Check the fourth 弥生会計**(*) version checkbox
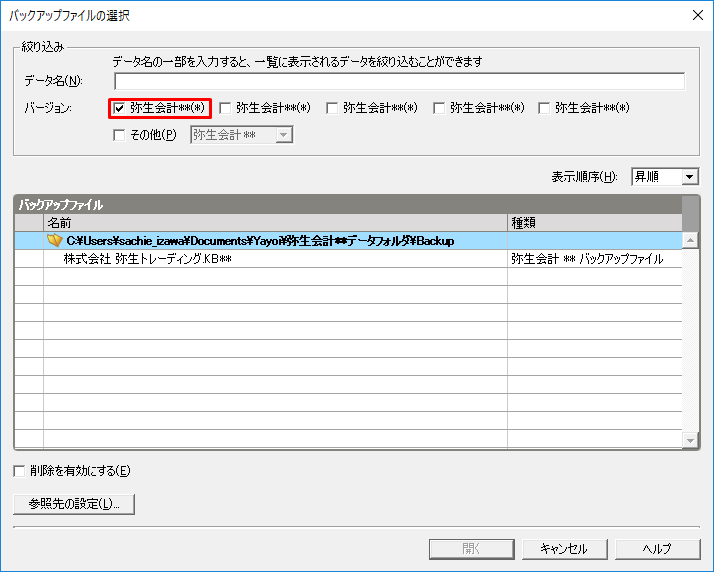The height and width of the screenshot is (572, 714). pyautogui.click(x=439, y=108)
